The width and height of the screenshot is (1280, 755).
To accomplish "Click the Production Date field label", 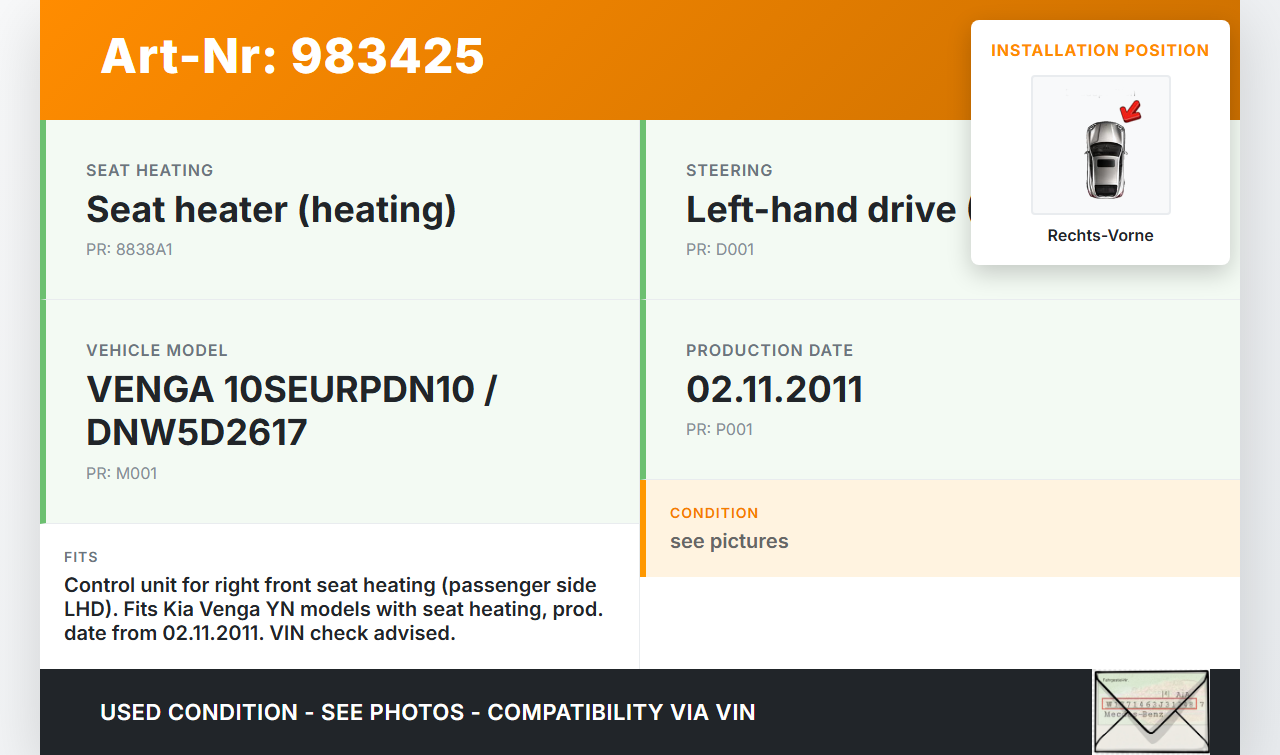I will pyautogui.click(x=769, y=351).
